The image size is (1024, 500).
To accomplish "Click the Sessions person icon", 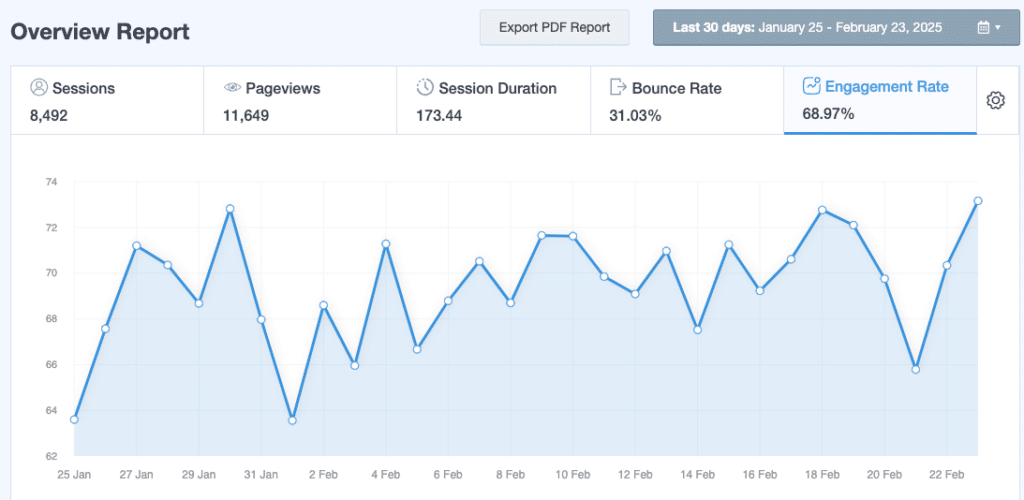I will point(39,88).
